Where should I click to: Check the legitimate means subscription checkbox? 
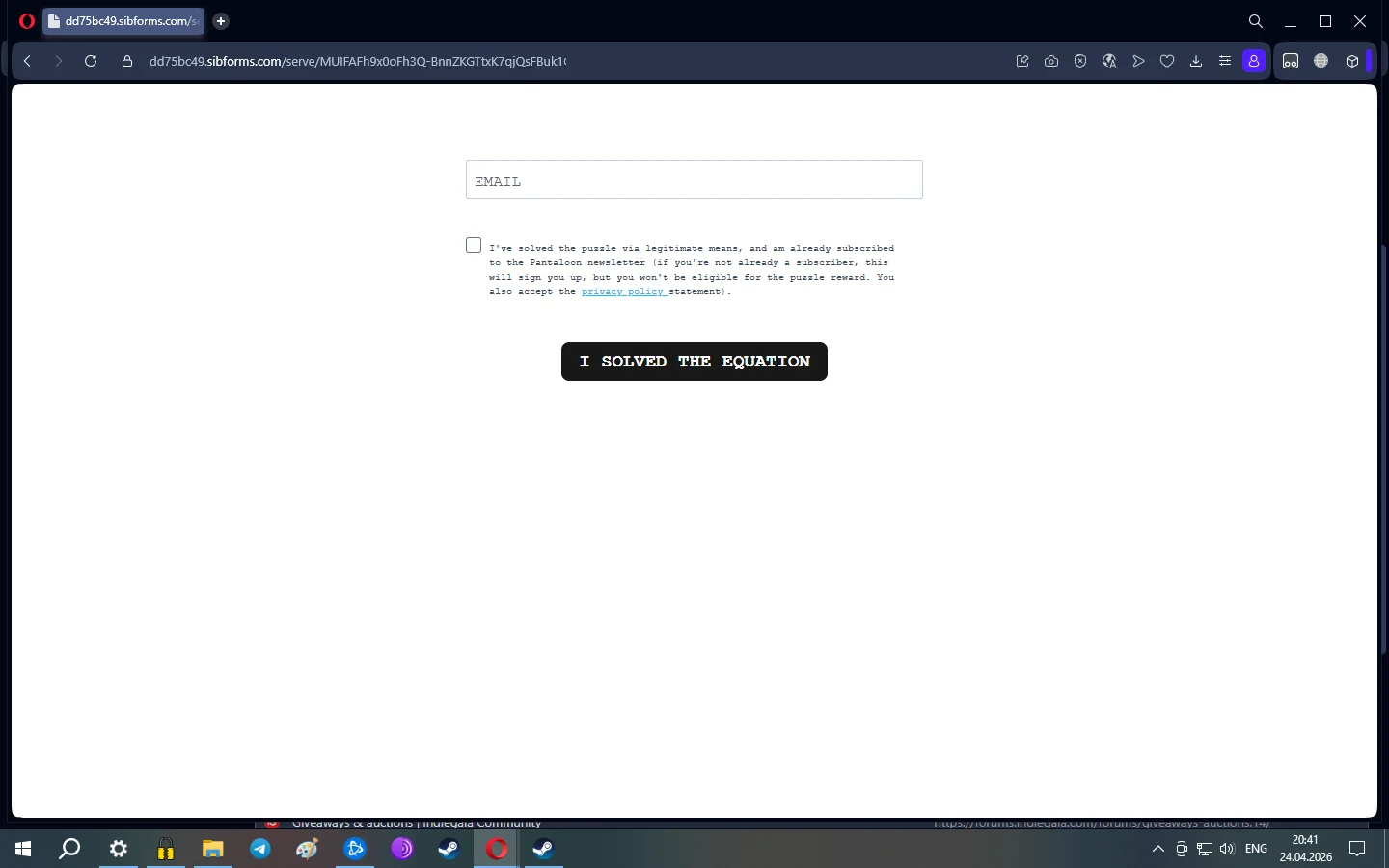click(x=474, y=245)
